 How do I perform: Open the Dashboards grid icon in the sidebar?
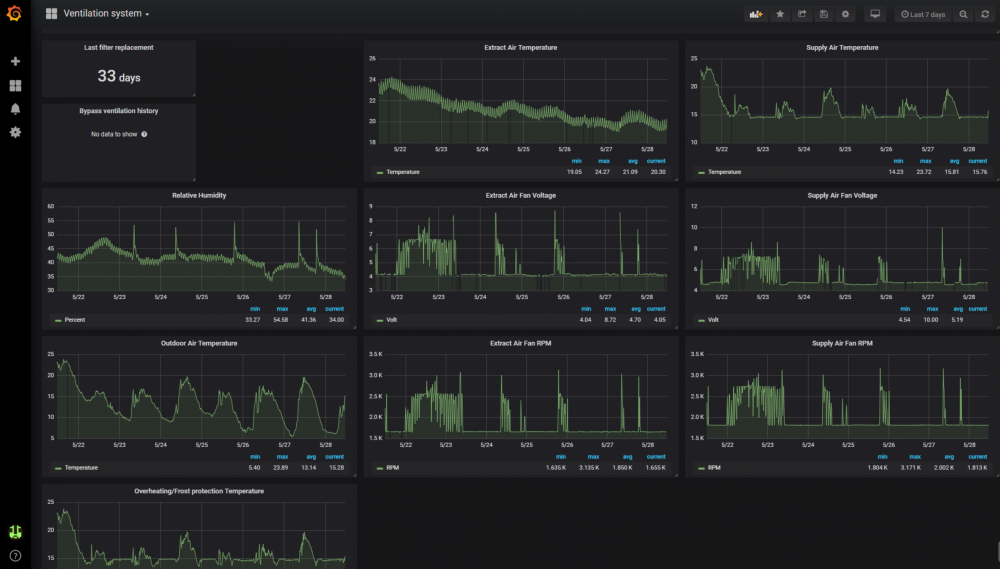[15, 86]
